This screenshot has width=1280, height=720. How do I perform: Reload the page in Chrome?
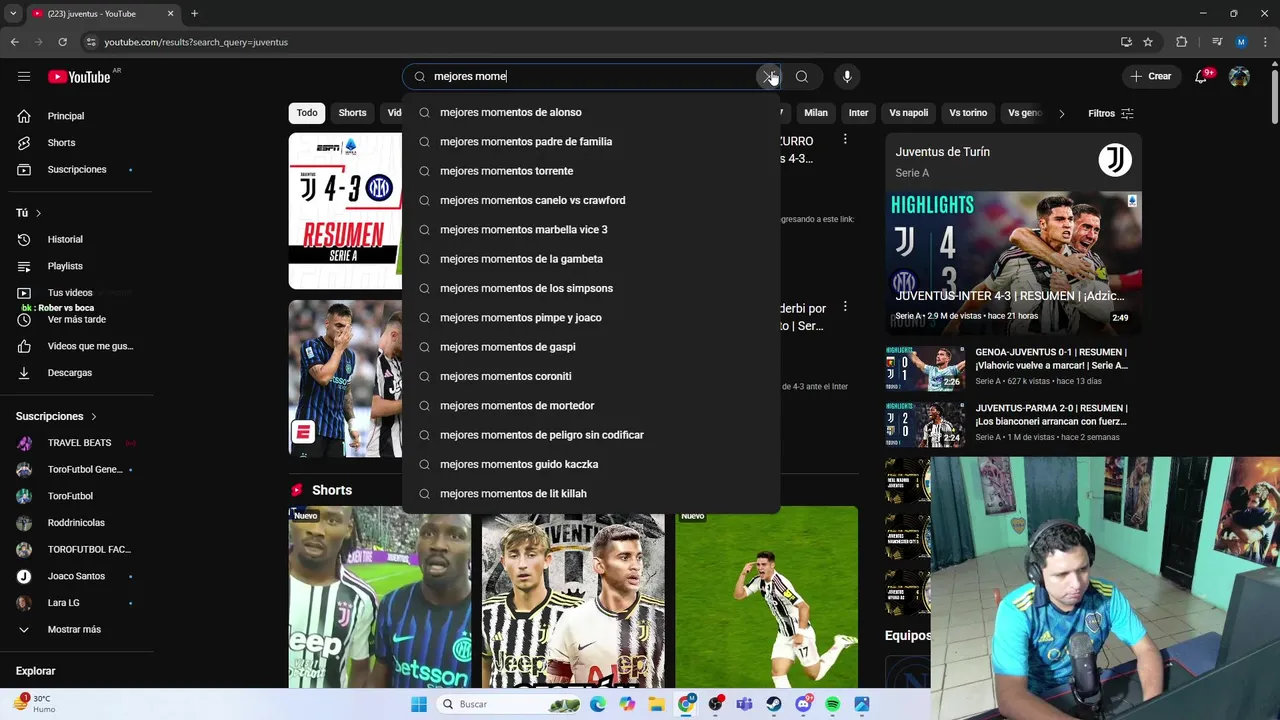[x=62, y=42]
